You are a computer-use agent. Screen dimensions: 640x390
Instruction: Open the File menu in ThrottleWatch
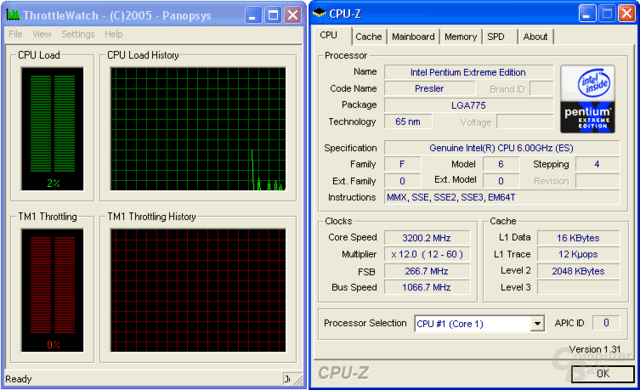click(x=16, y=34)
